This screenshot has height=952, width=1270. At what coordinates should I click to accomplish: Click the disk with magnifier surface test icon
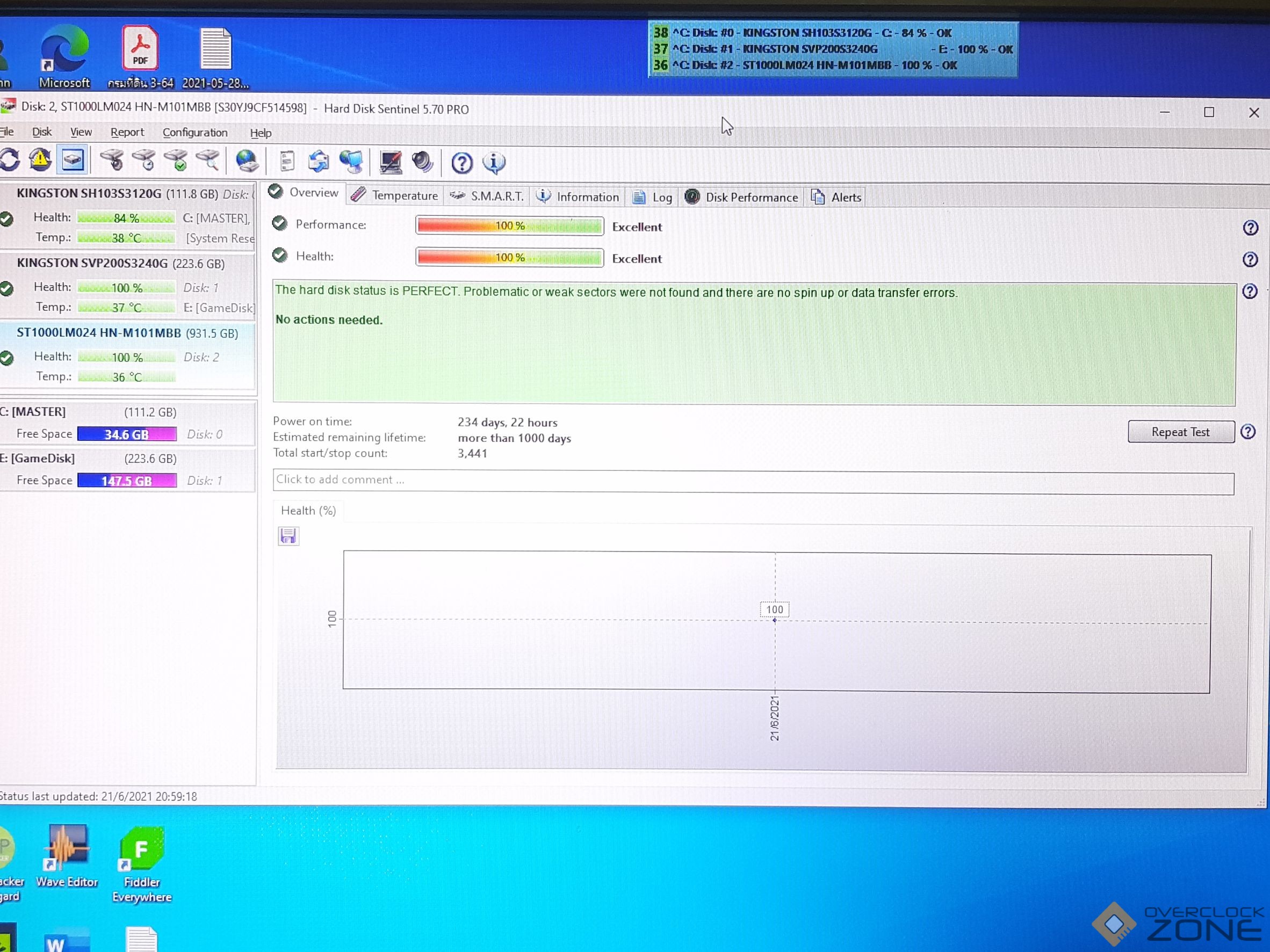(208, 161)
